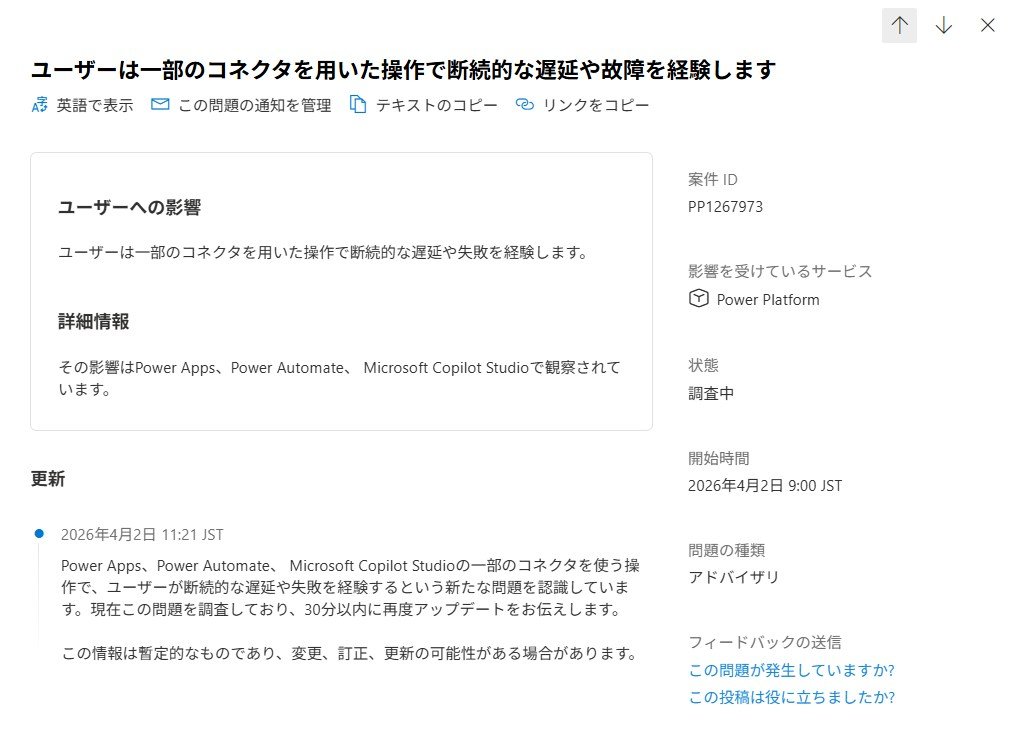Screen dimensions: 1028x739
Task: Click the 状態 label
Action: click(703, 365)
